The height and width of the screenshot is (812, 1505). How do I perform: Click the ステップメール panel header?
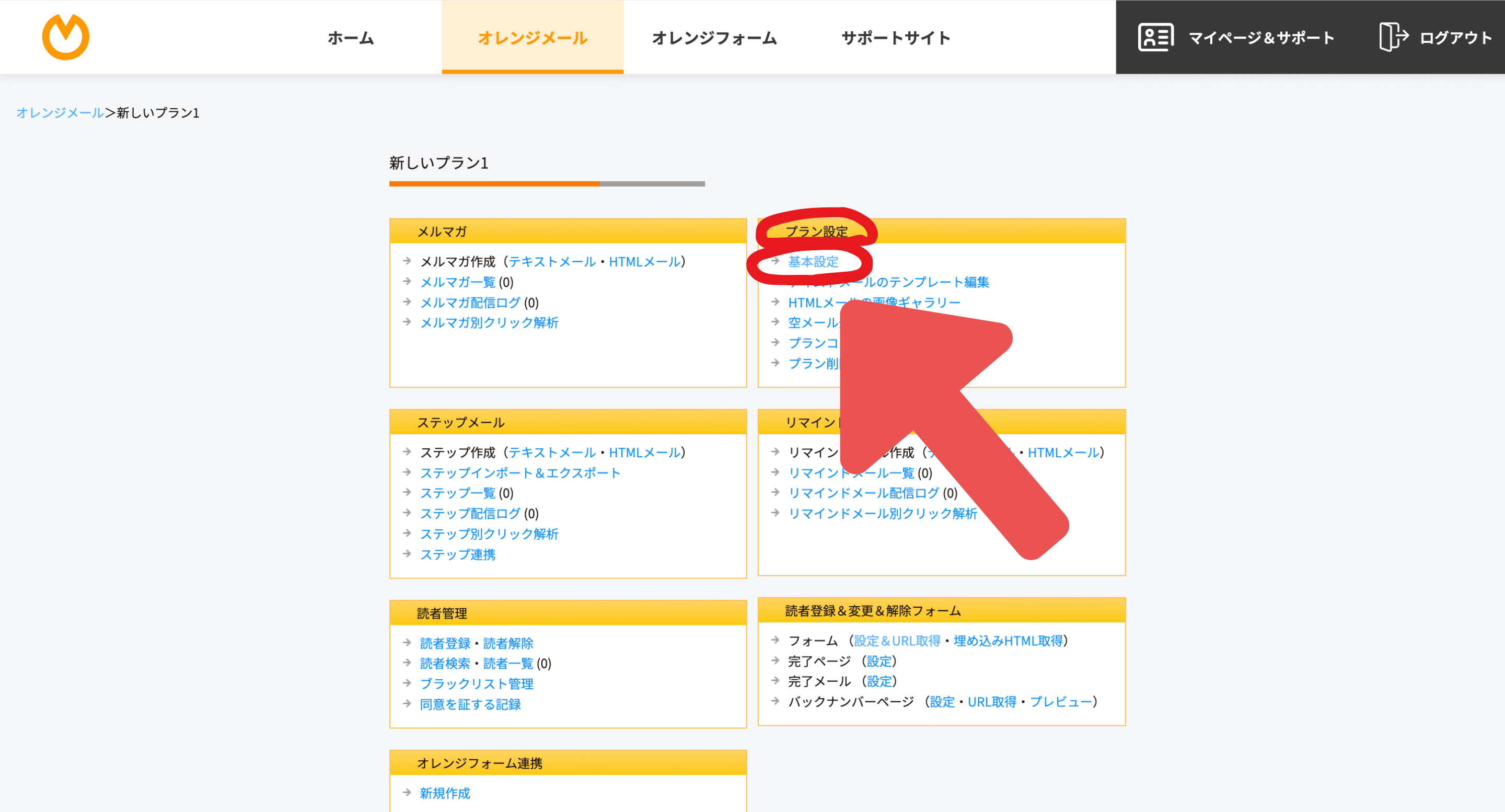[x=568, y=422]
